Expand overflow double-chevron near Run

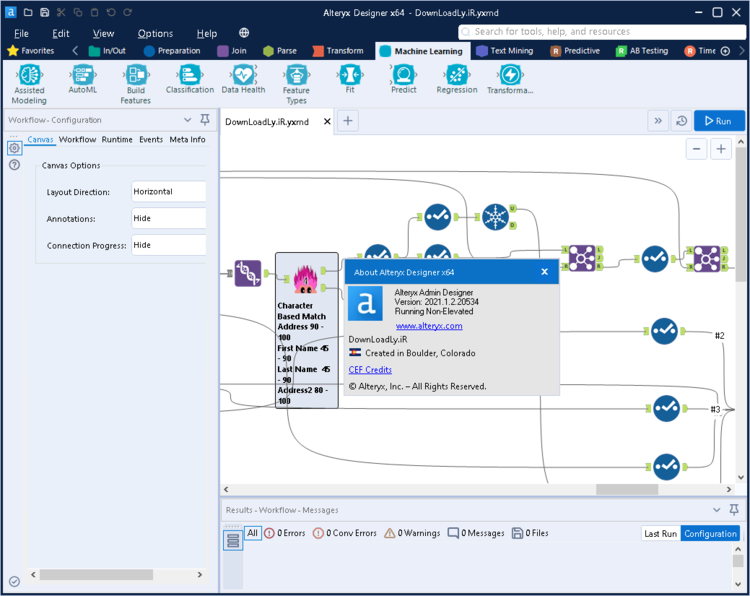[658, 121]
